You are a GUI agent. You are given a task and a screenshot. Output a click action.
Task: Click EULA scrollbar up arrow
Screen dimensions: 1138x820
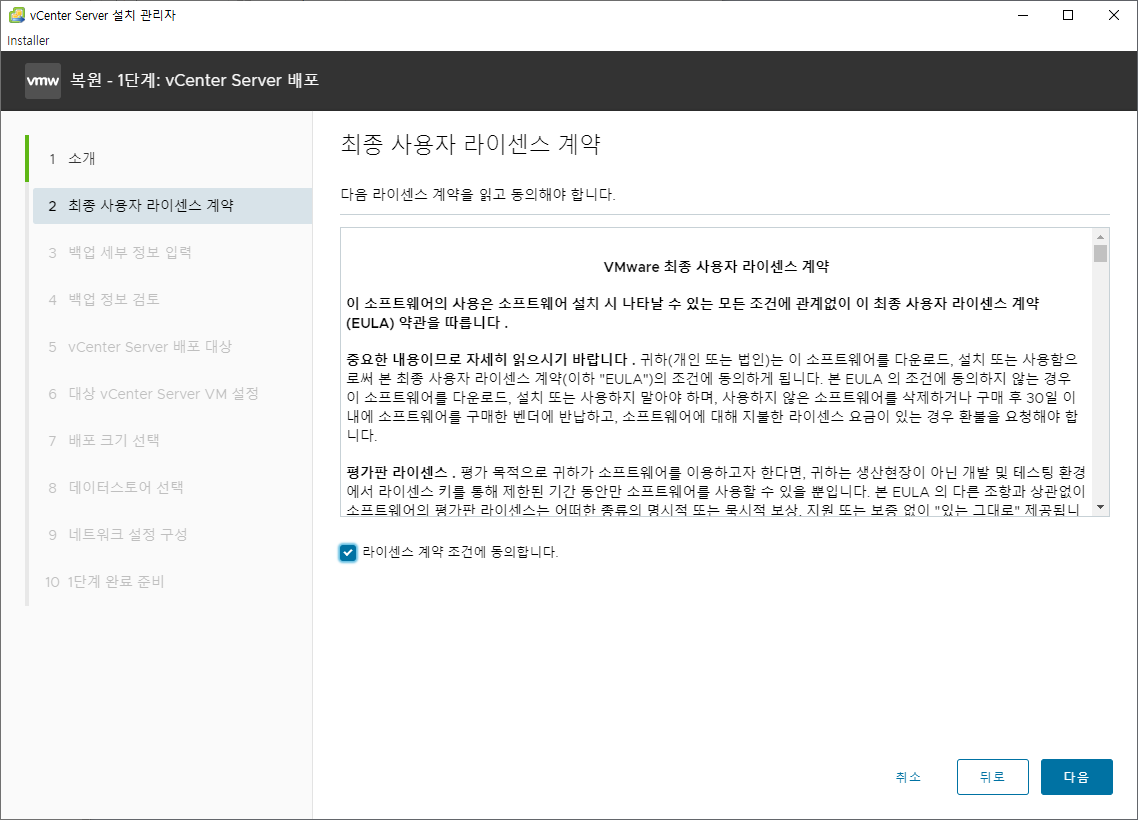click(1100, 237)
